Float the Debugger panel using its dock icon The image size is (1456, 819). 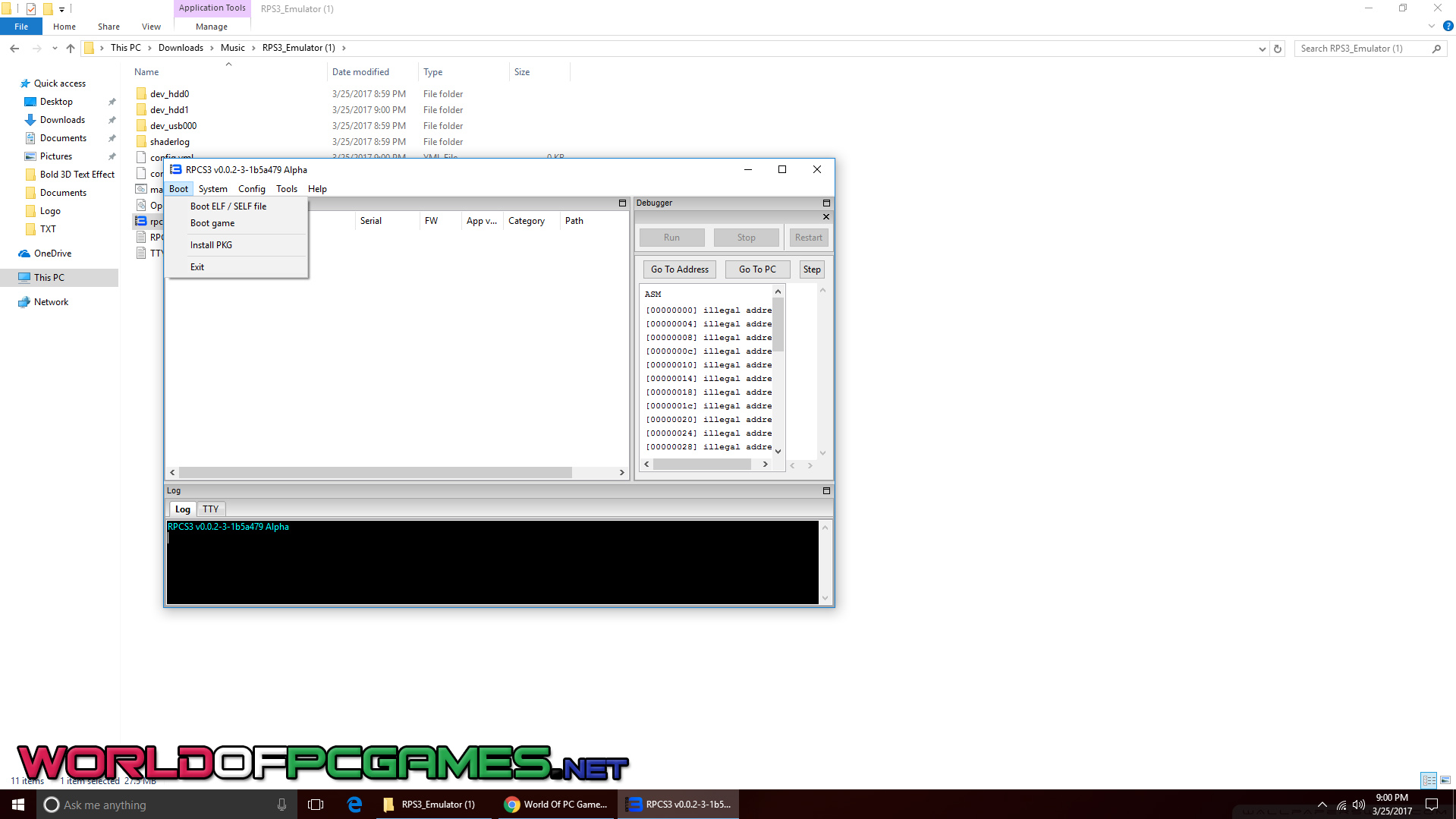tap(826, 203)
